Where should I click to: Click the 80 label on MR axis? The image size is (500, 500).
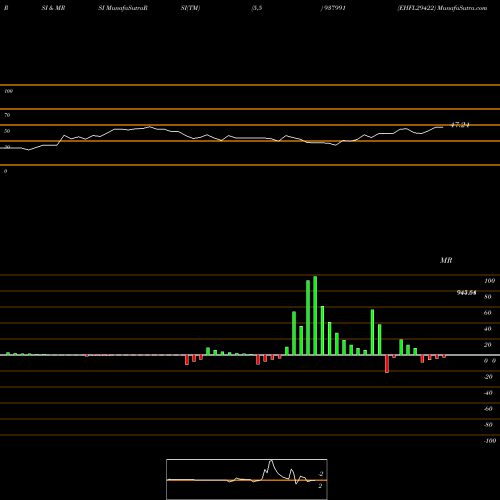[x=488, y=297]
